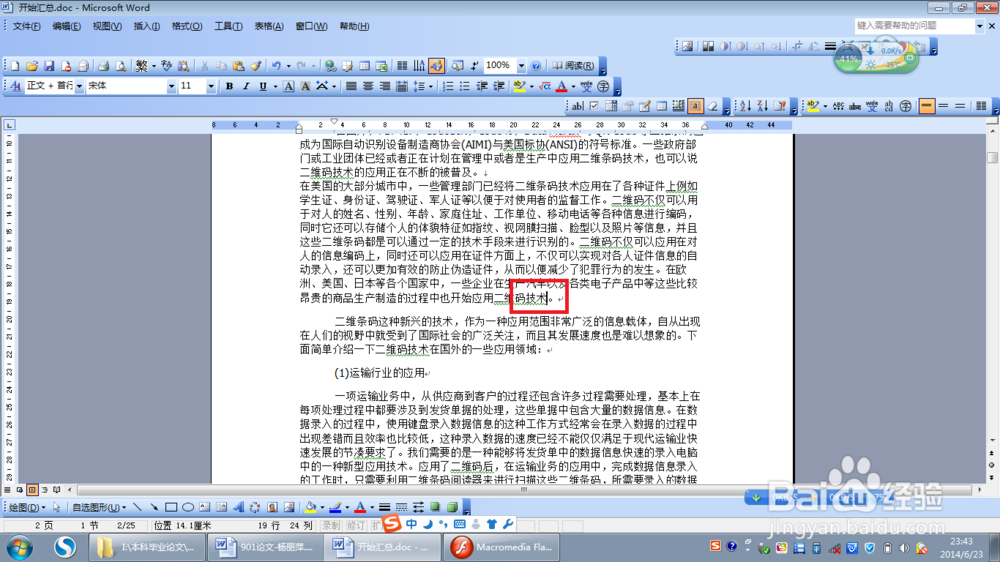
Task: Open the 视图(V) menu
Action: click(x=107, y=26)
